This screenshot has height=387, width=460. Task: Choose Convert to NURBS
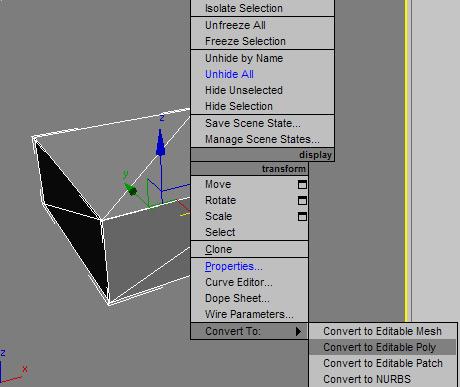click(x=383, y=379)
